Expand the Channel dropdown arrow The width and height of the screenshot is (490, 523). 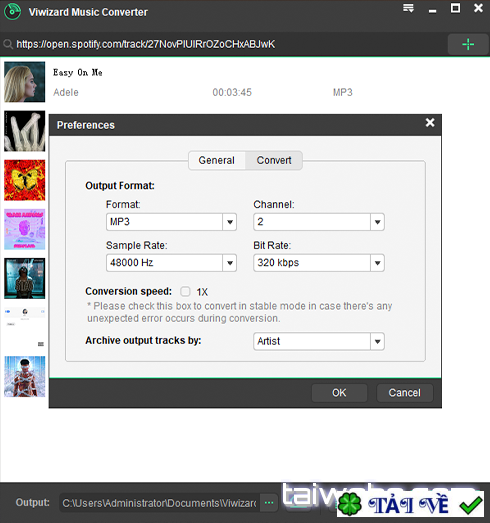click(x=377, y=222)
